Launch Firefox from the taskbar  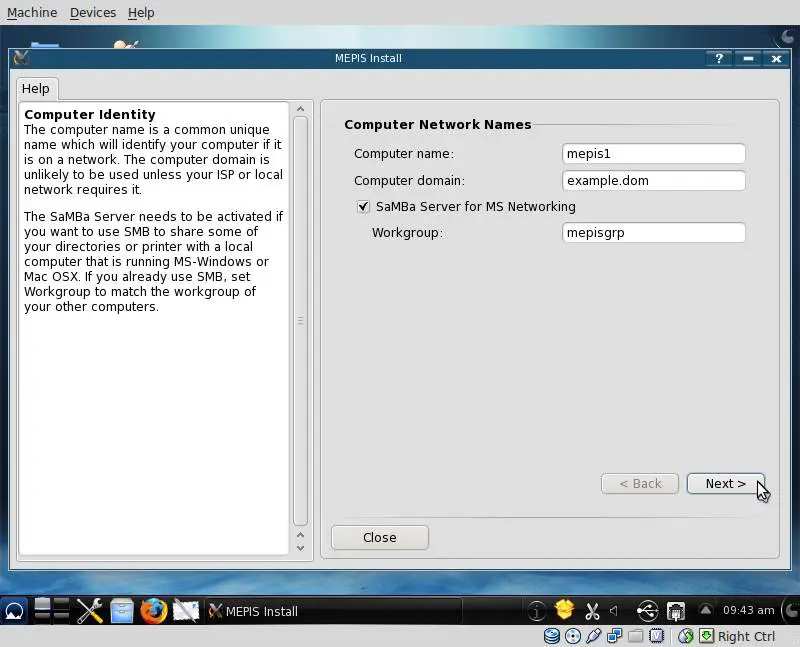coord(154,611)
